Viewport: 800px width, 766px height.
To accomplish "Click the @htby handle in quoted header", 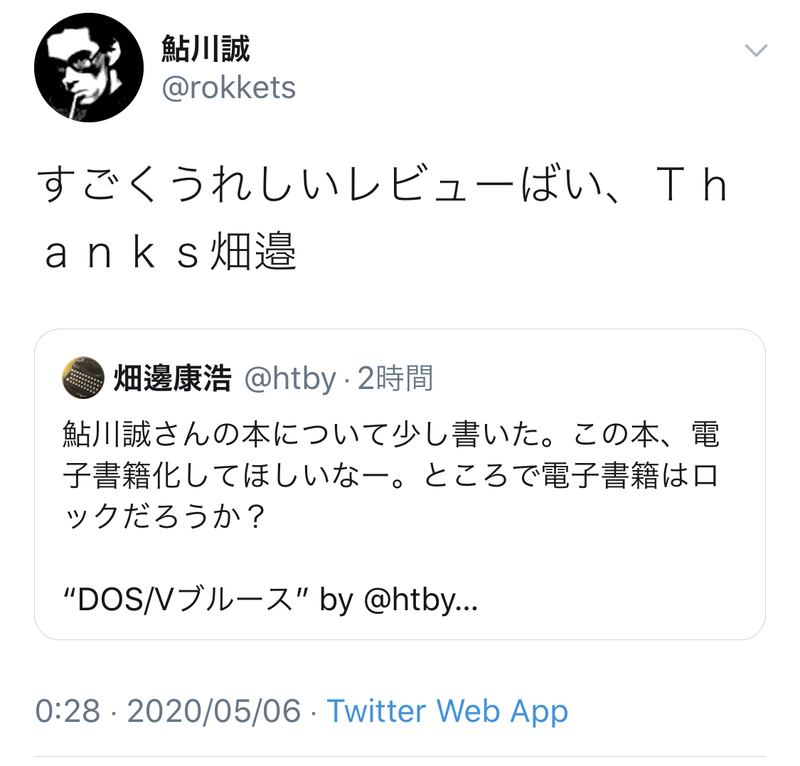I will coord(290,378).
